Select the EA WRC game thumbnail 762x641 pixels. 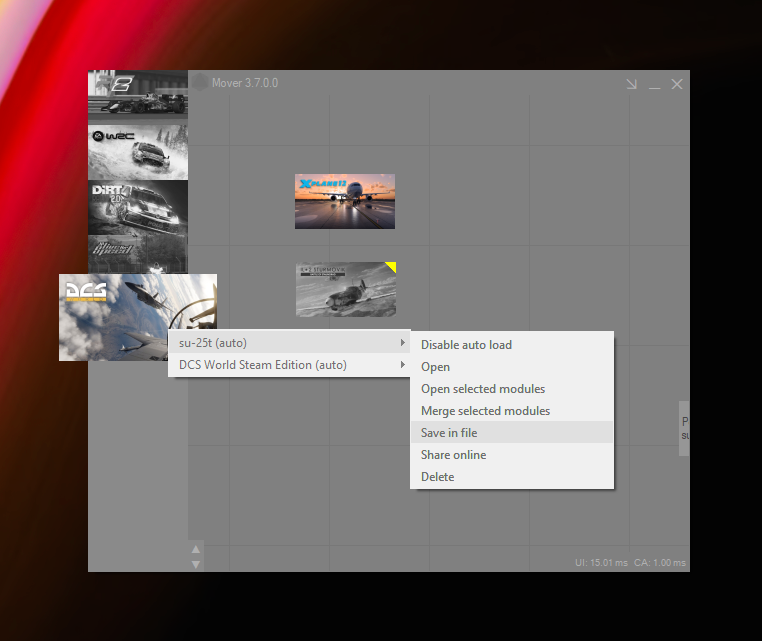click(x=138, y=150)
